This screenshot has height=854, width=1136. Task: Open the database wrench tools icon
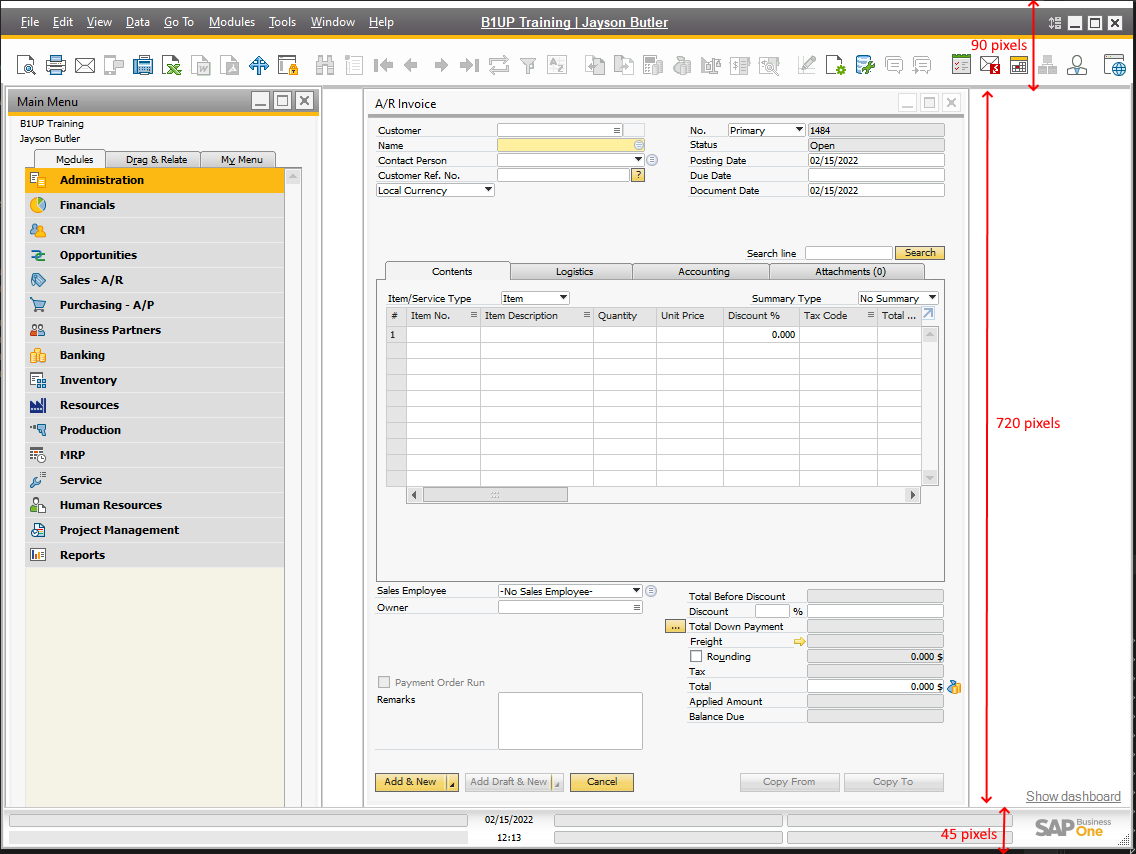(x=864, y=66)
